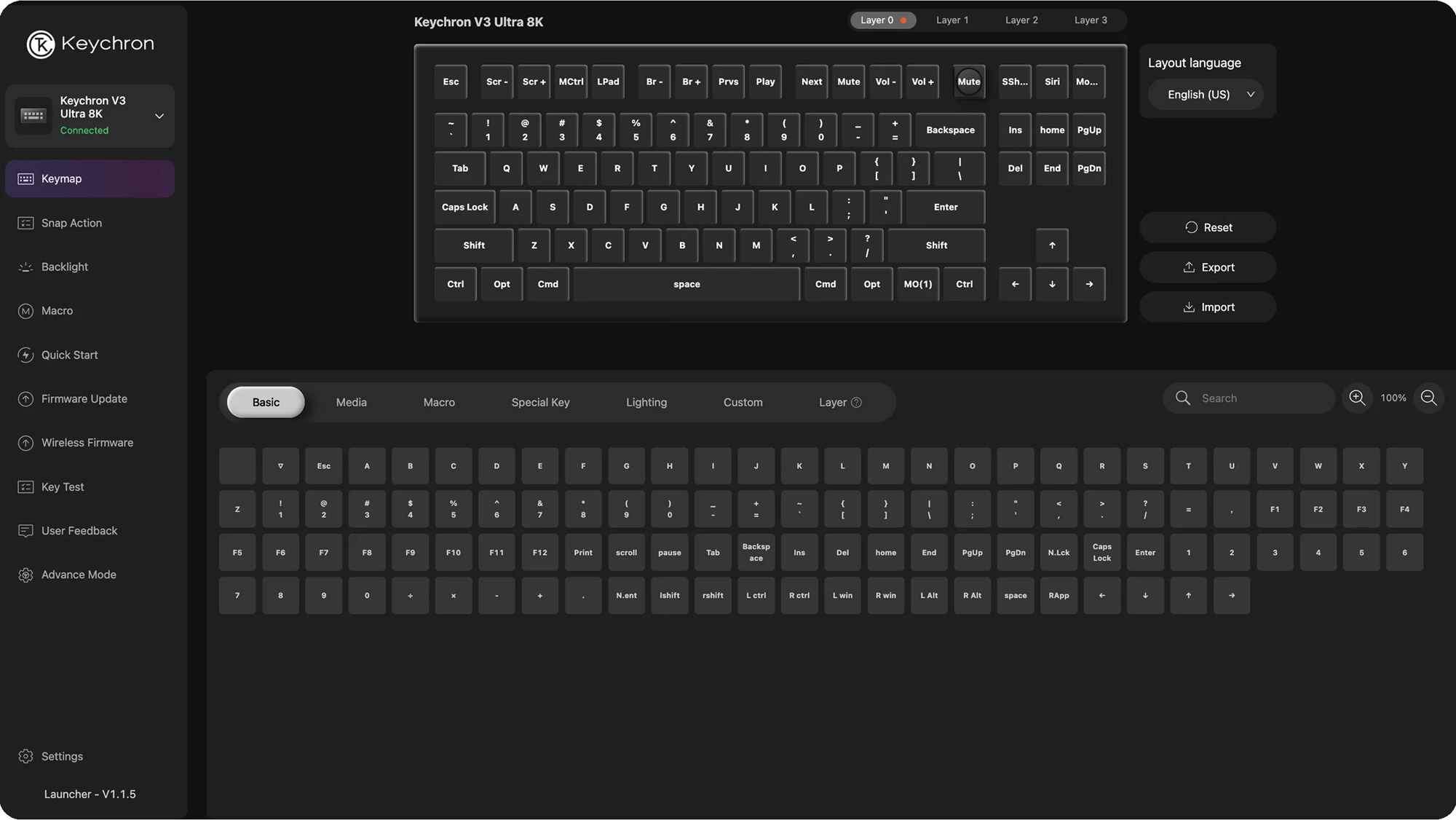This screenshot has height=820, width=1456.
Task: Go to Firmware Update page
Action: tap(90, 399)
